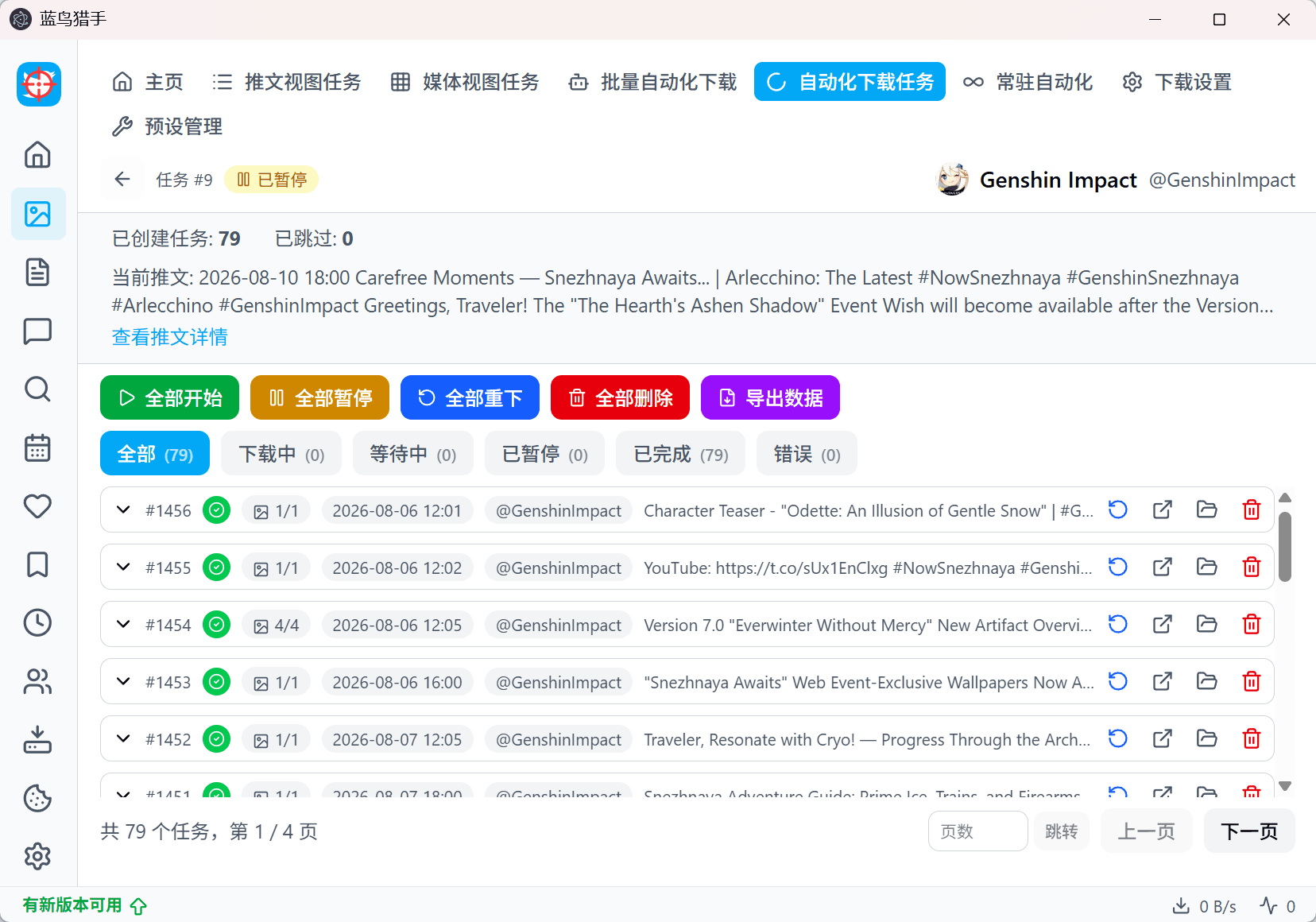Click the 有新版本可用 update notice
Image resolution: width=1316 pixels, height=922 pixels.
click(84, 905)
